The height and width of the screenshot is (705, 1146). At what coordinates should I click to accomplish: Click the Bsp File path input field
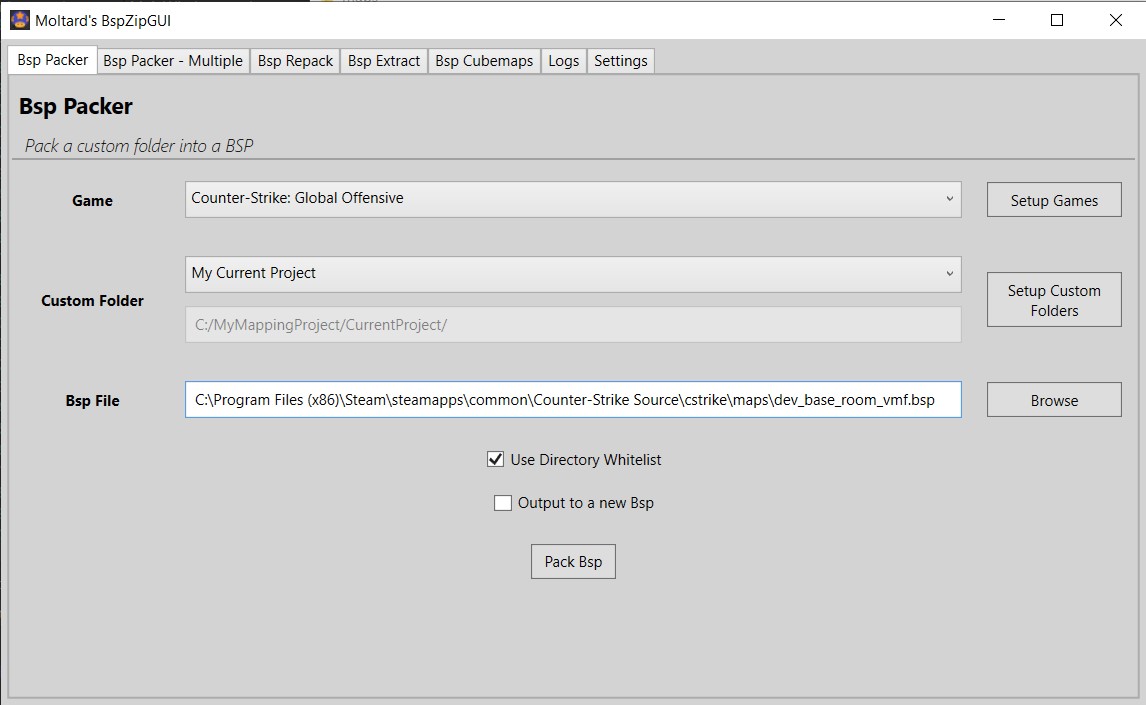(x=573, y=400)
